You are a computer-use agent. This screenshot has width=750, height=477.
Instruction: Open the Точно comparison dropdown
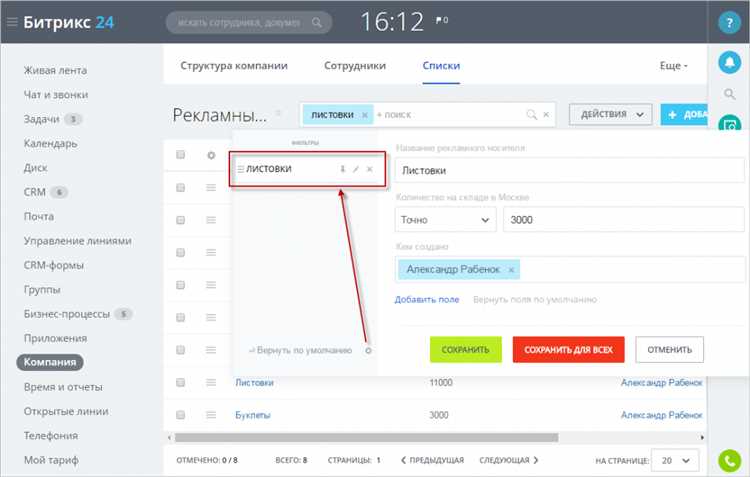(445, 220)
